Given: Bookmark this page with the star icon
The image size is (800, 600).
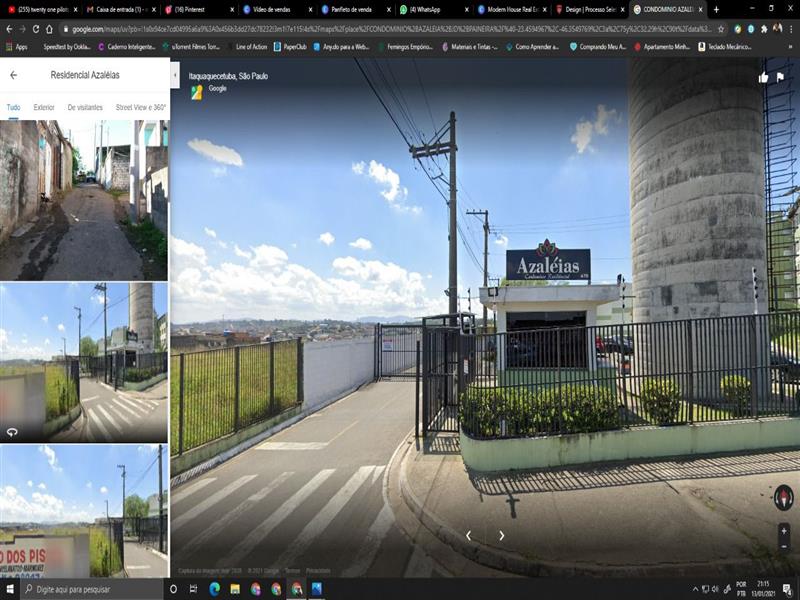Looking at the screenshot, I should pos(721,29).
